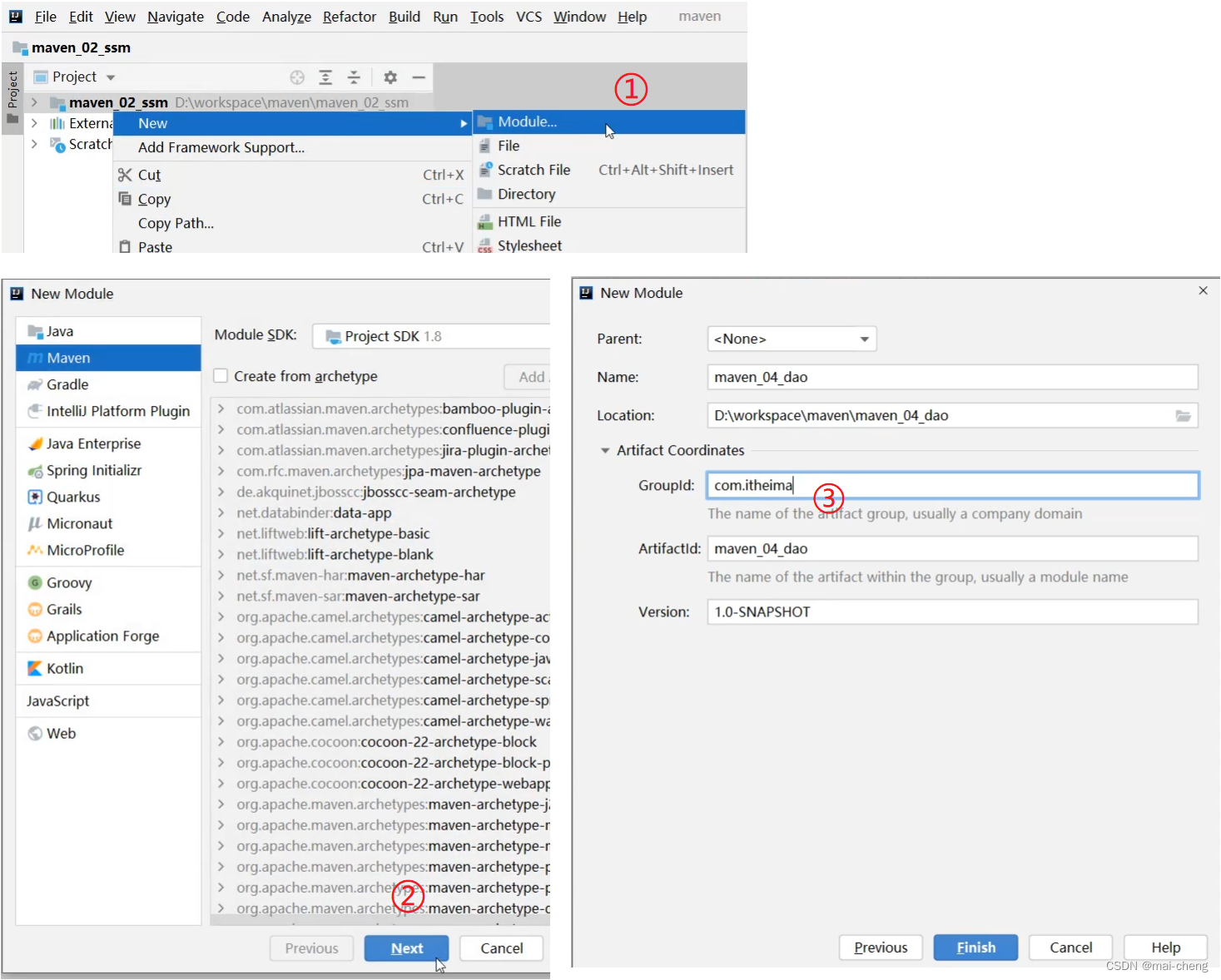
Task: Select Quarkus module type
Action: (x=108, y=497)
